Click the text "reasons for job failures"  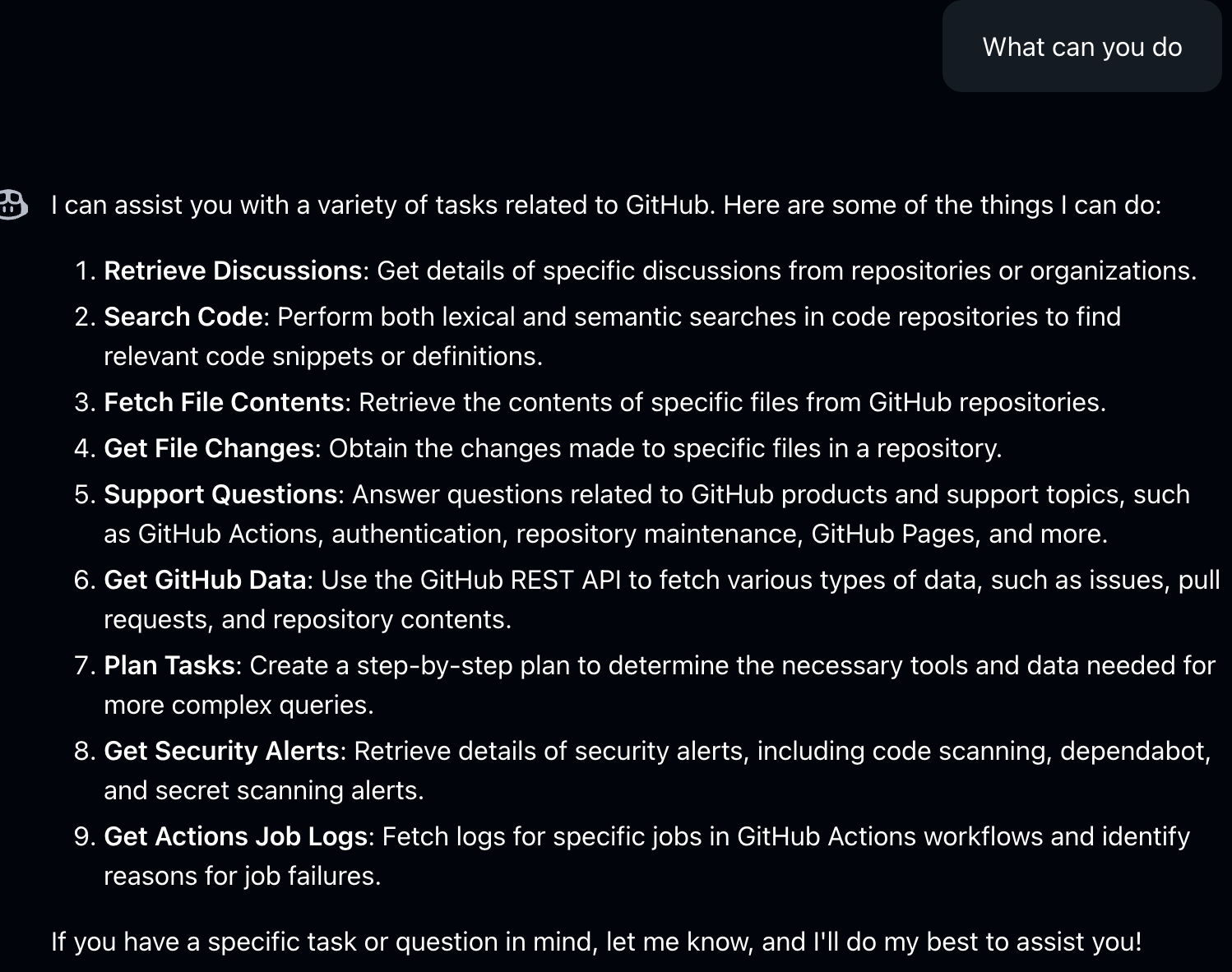coord(242,876)
